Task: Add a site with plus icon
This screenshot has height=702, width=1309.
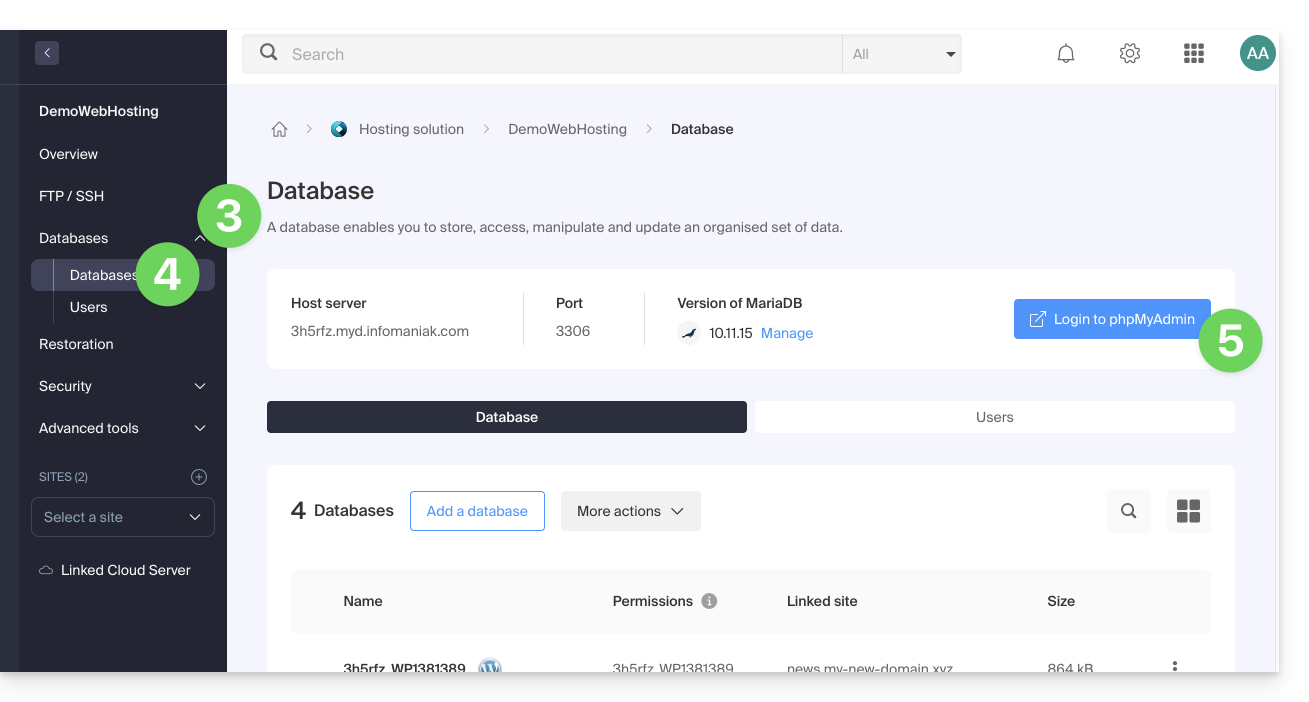Action: tap(199, 477)
